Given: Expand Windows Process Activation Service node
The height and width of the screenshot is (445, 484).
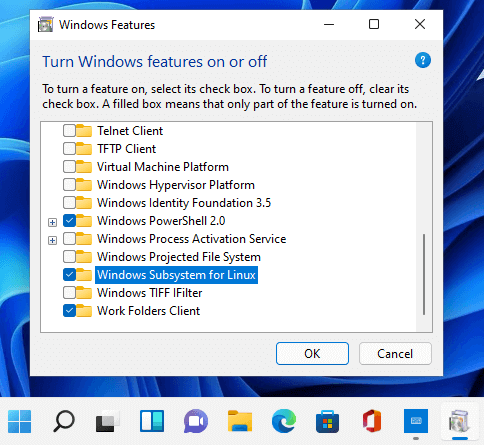Looking at the screenshot, I should tap(52, 240).
